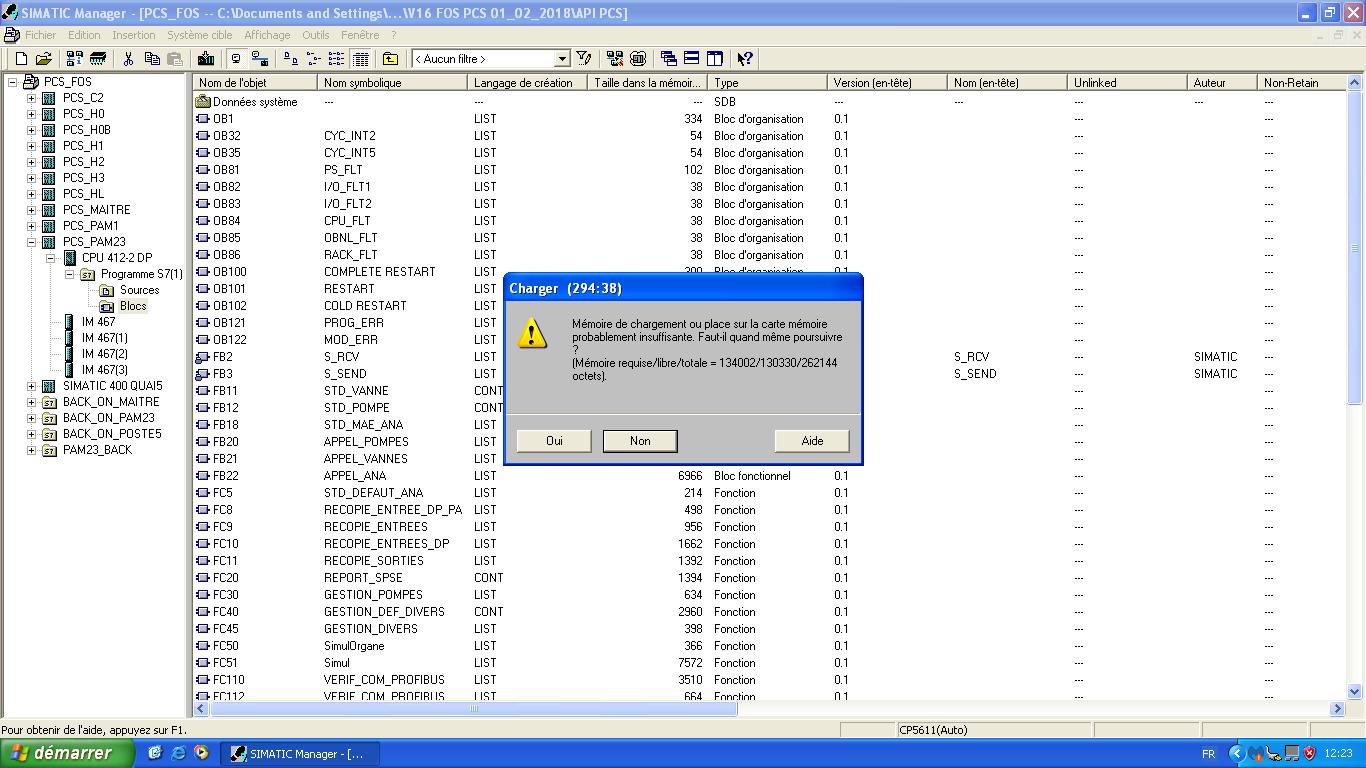Open the Affichage menu
The height and width of the screenshot is (768, 1366).
267,35
